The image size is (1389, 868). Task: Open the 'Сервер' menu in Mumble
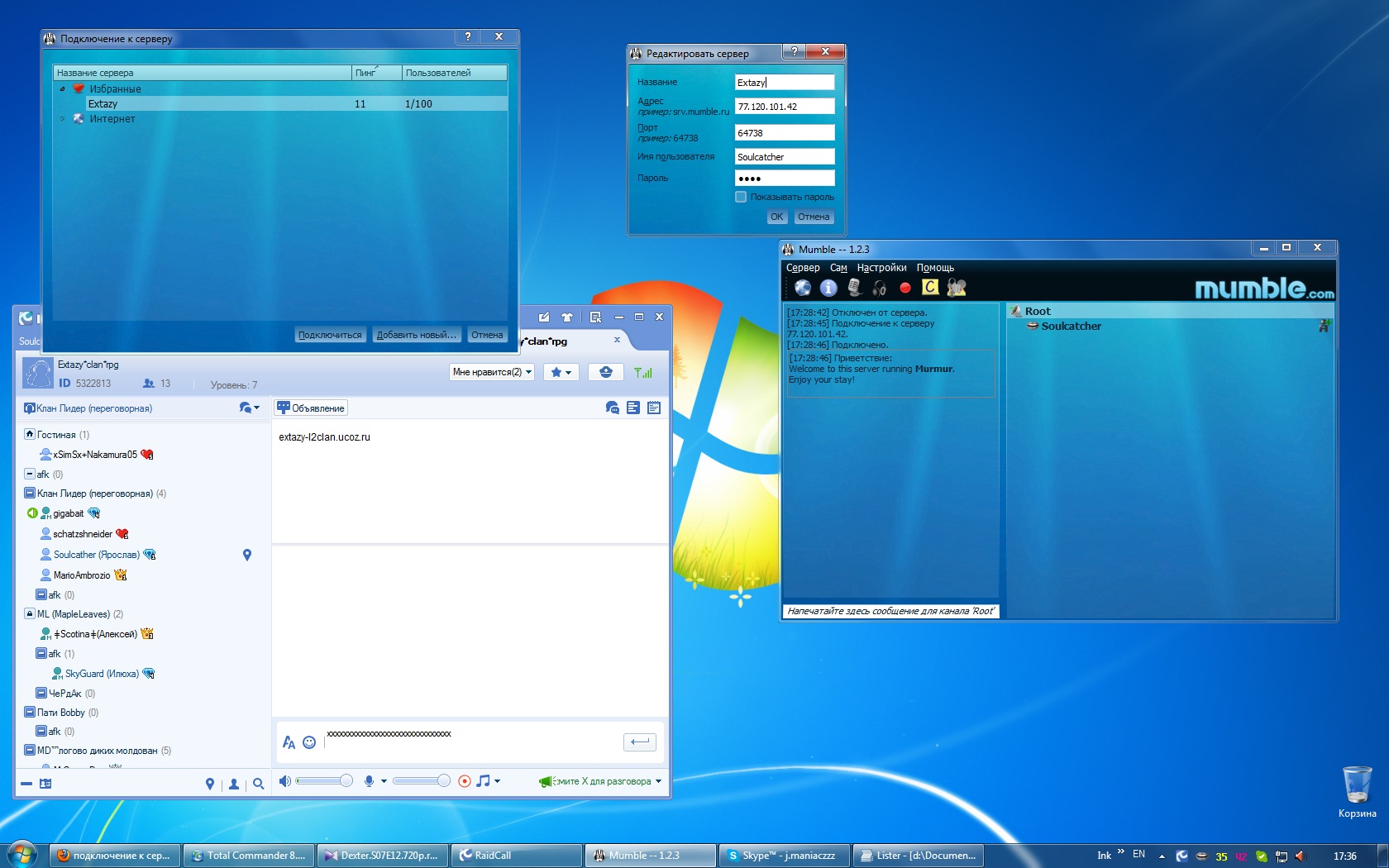point(803,268)
